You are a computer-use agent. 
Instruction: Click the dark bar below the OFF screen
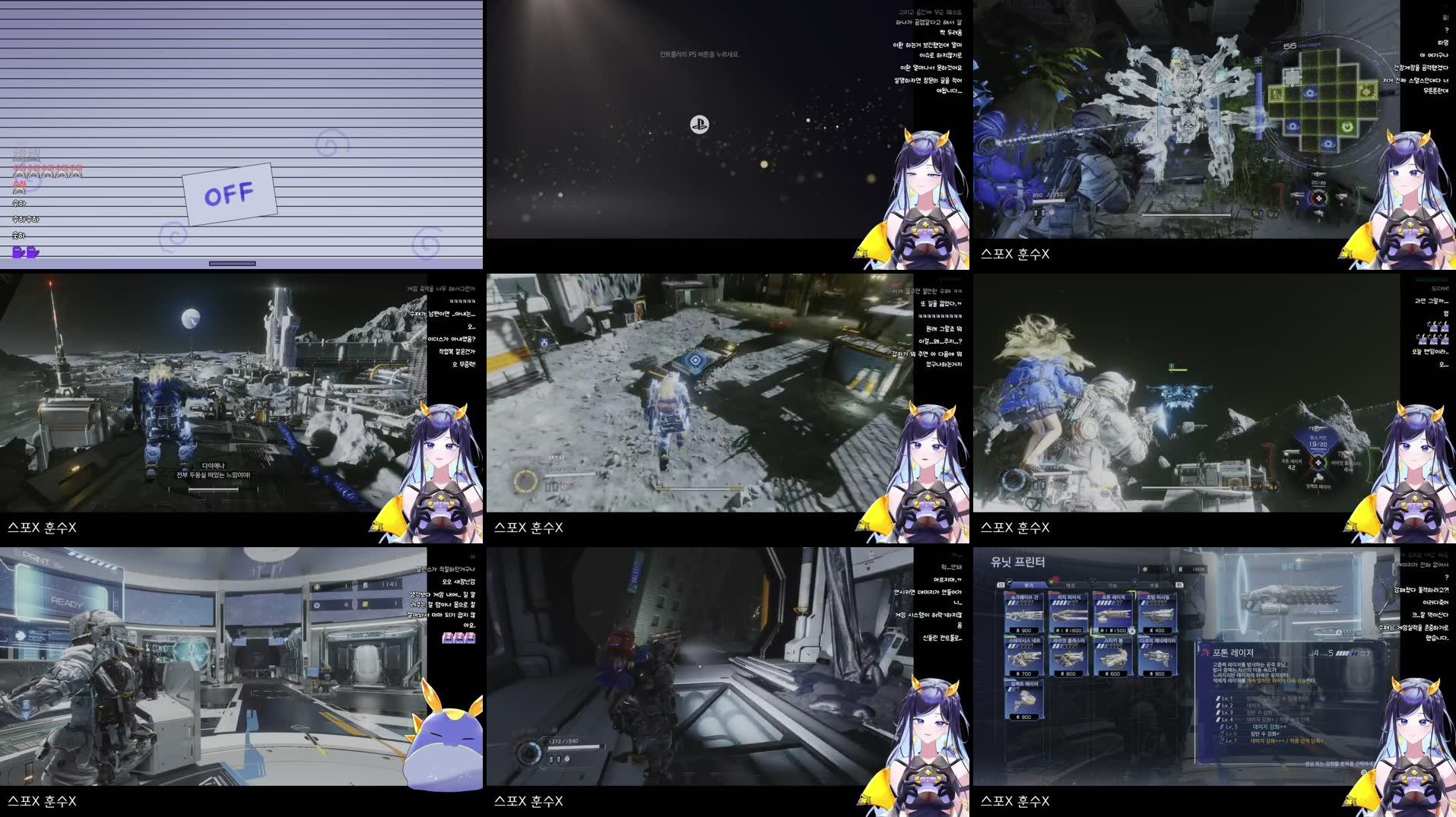click(x=233, y=264)
